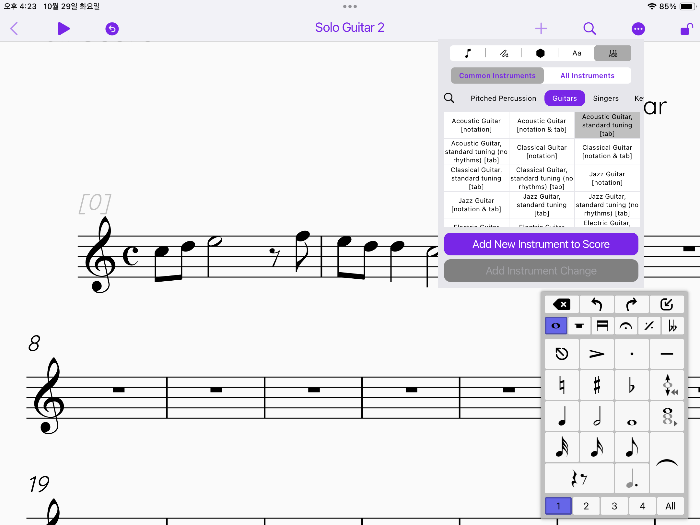
Task: Choose Guitars category pill
Action: [564, 98]
